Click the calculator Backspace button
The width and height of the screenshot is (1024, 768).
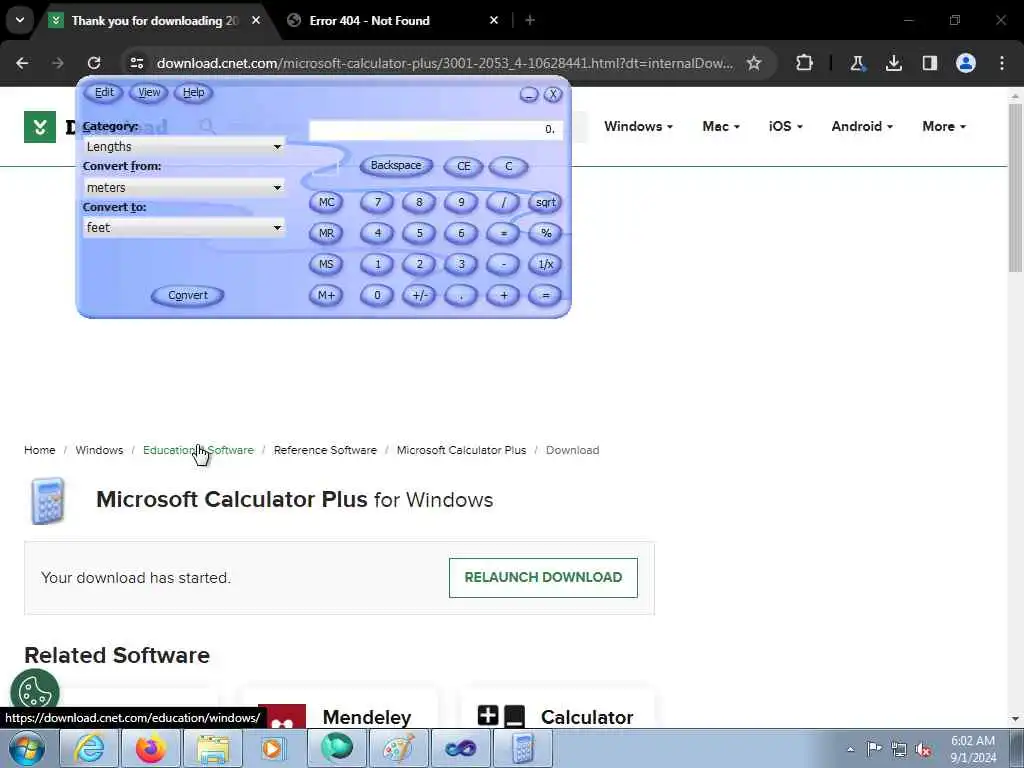click(x=396, y=166)
